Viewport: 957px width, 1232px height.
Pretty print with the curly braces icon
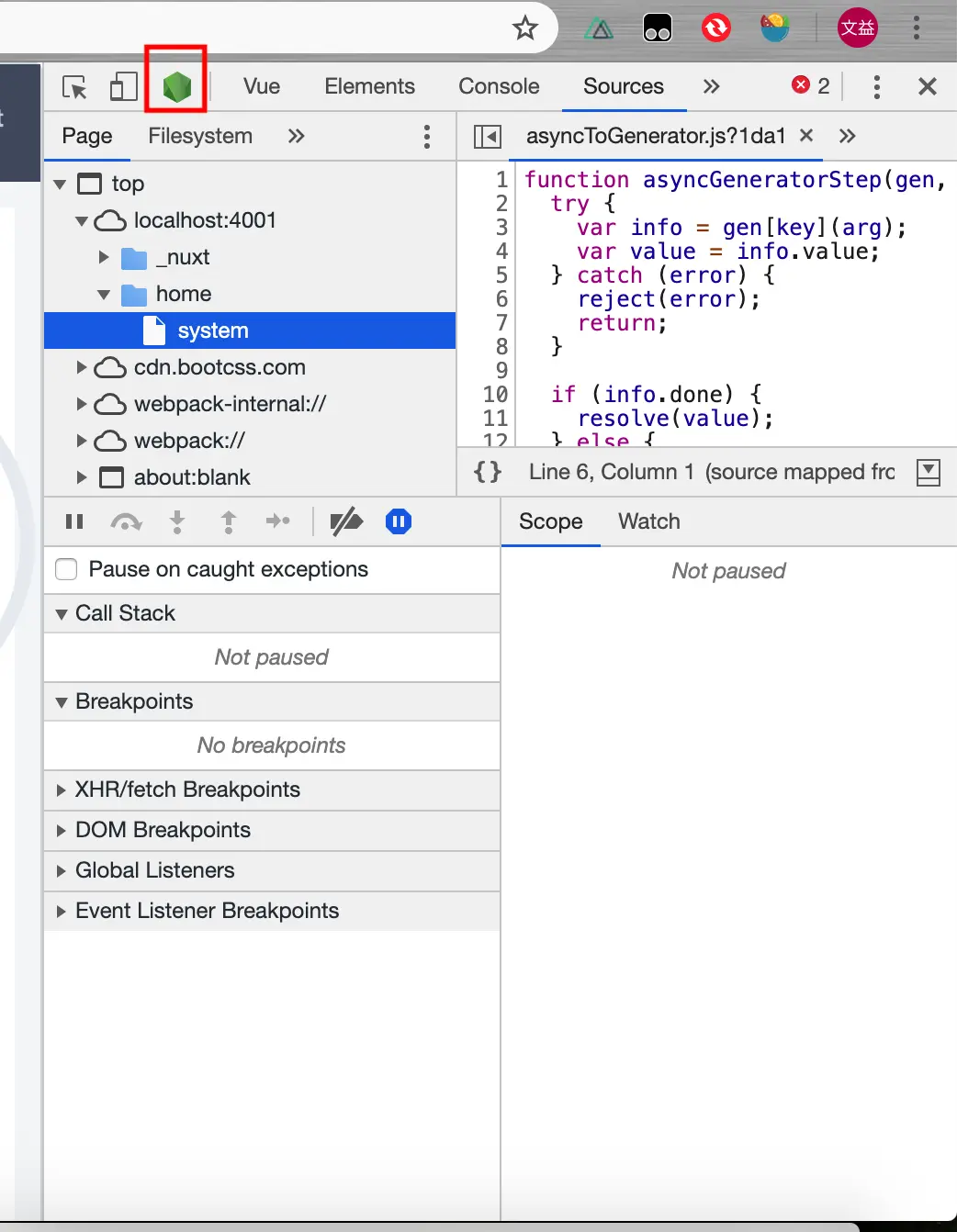pyautogui.click(x=488, y=472)
